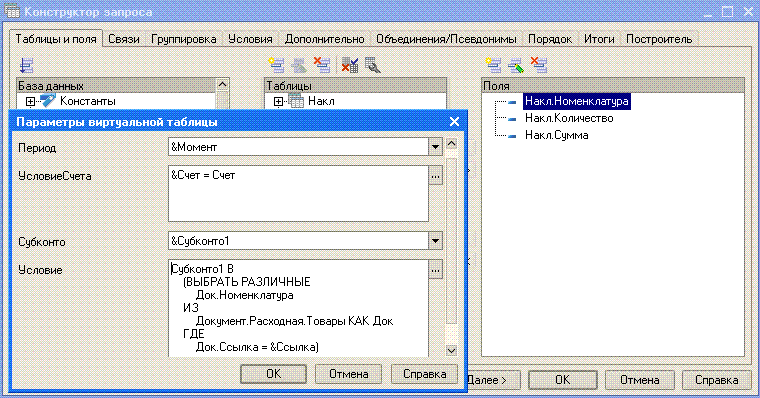
Task: Switch to the Порядок tab
Action: click(550, 39)
